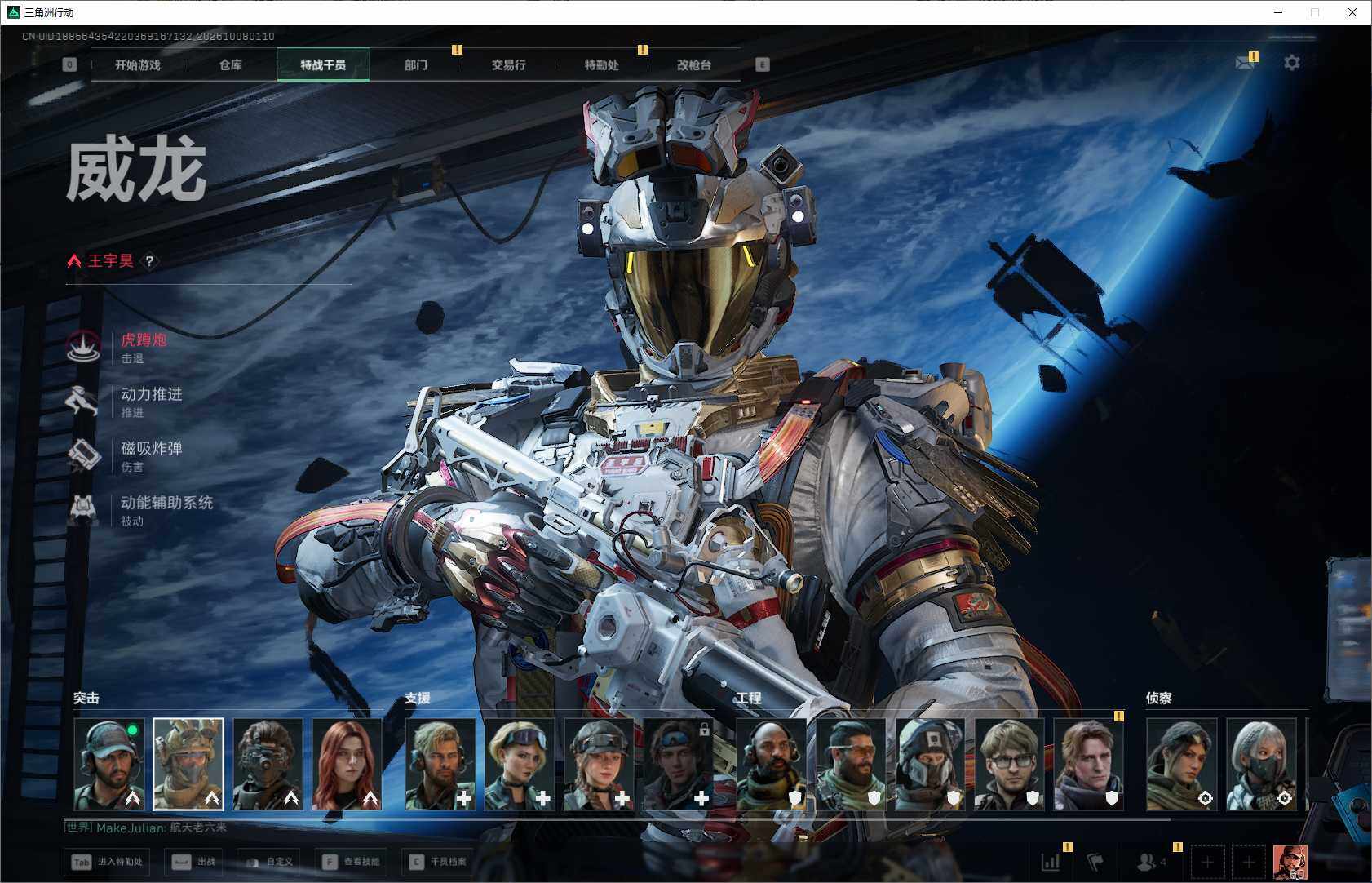Viewport: 1372px width, 883px height.
Task: Click the 进入特勤处 button
Action: [x=107, y=862]
